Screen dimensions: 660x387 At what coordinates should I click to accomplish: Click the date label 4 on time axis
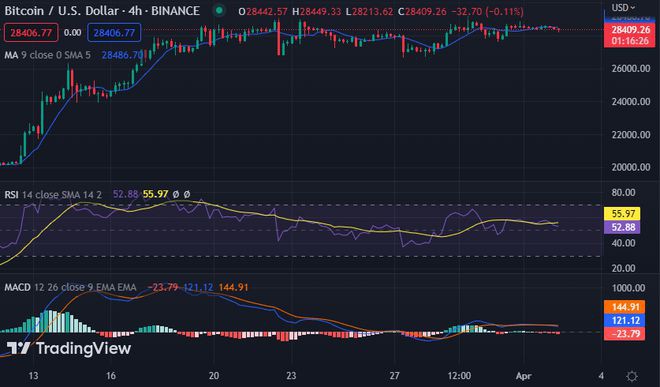coord(601,376)
